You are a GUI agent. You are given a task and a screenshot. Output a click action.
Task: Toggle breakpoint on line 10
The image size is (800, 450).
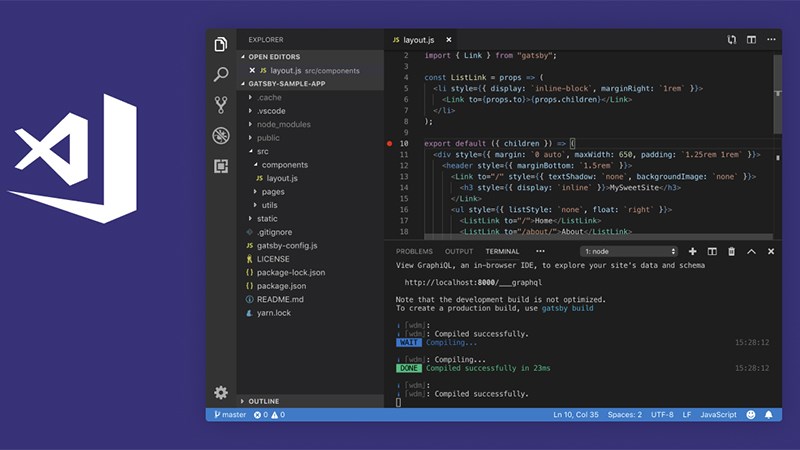(390, 143)
